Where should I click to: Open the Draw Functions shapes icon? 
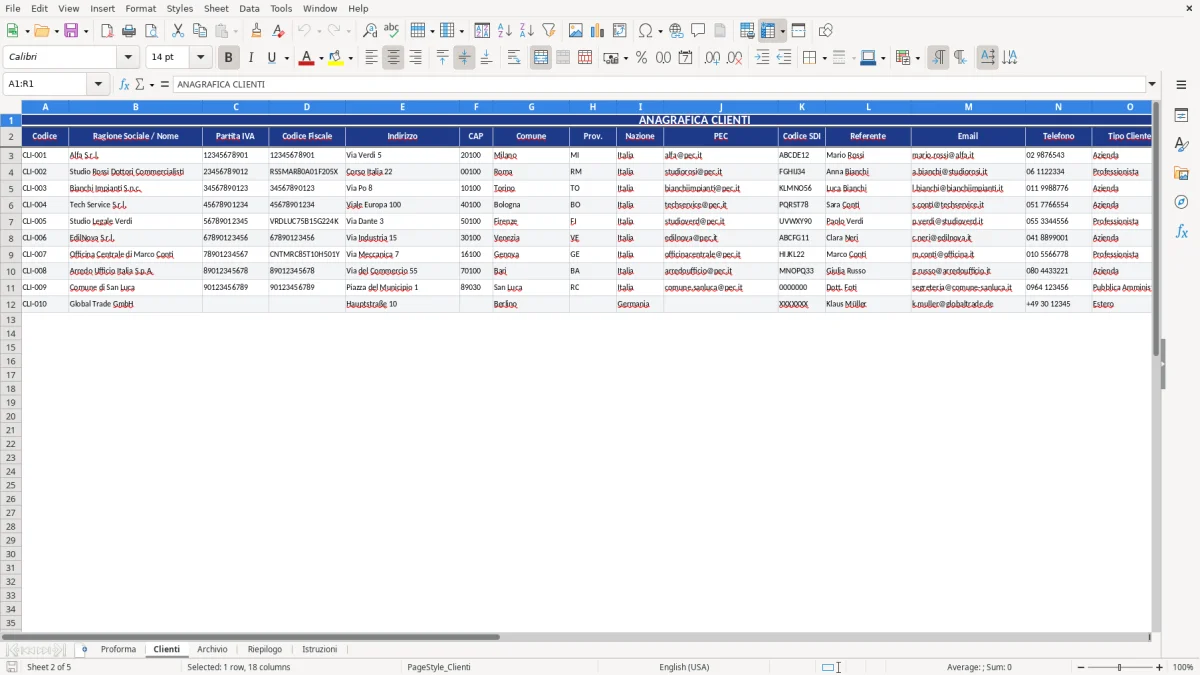826,31
